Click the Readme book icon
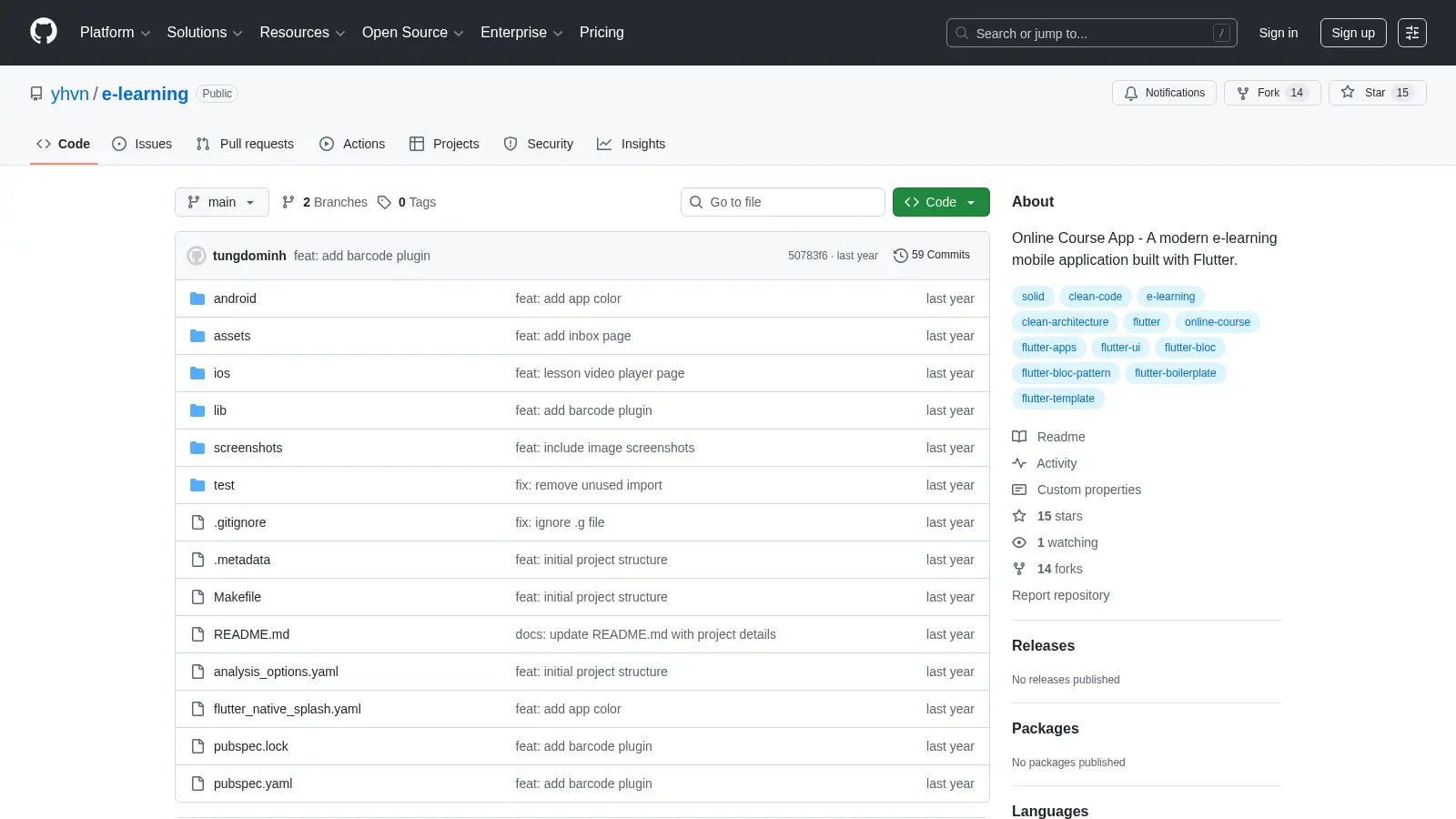Image resolution: width=1456 pixels, height=819 pixels. (x=1019, y=437)
